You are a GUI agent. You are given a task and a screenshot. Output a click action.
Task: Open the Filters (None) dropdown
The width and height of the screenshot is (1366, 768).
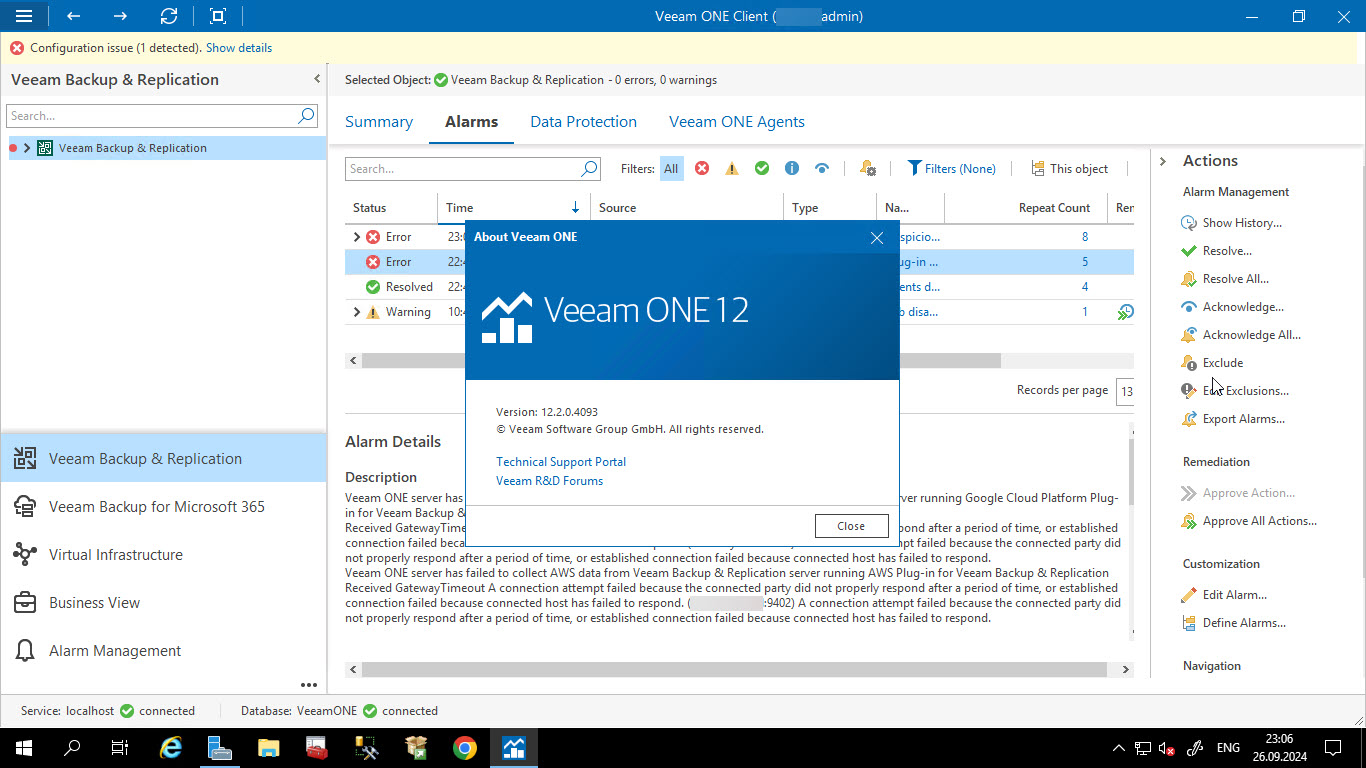point(951,169)
